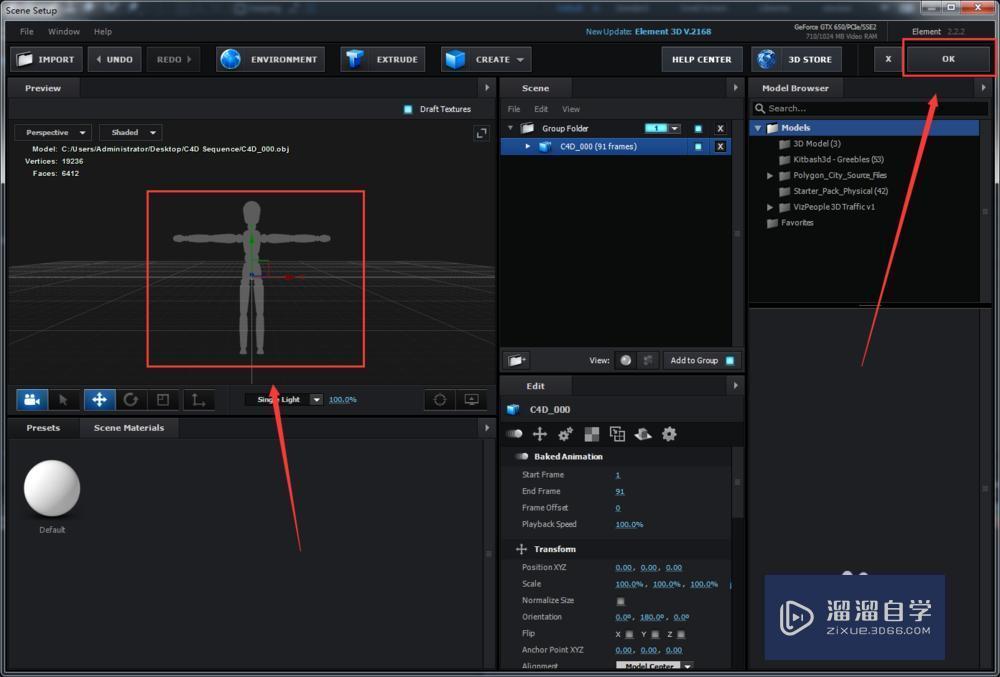
Task: Click the OK button
Action: 948,59
